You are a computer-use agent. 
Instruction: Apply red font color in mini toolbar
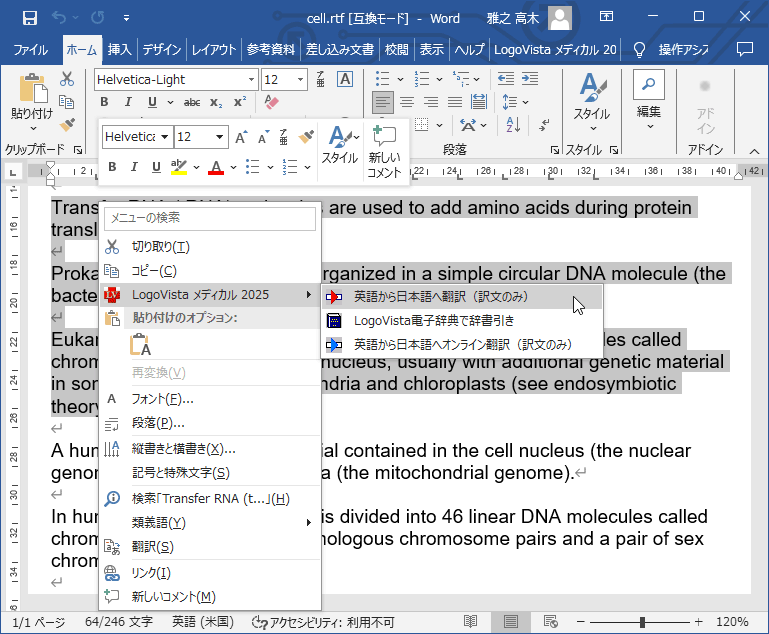click(x=216, y=167)
